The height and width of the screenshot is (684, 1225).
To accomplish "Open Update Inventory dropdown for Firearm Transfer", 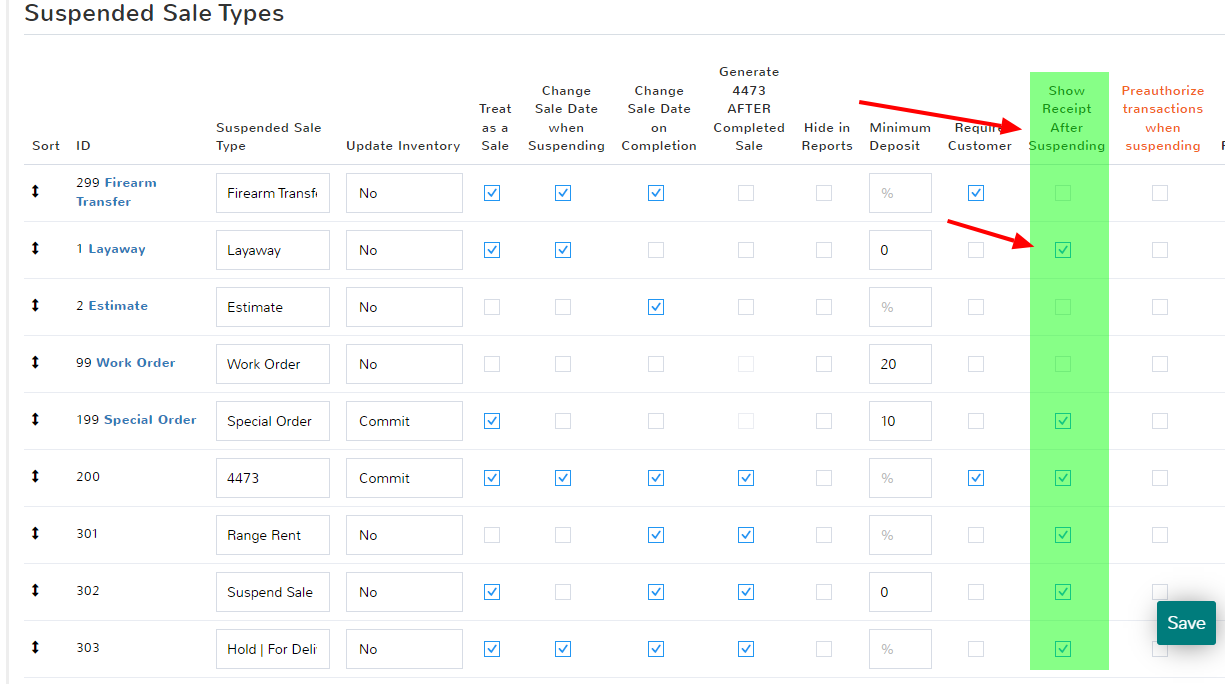I will pyautogui.click(x=404, y=193).
